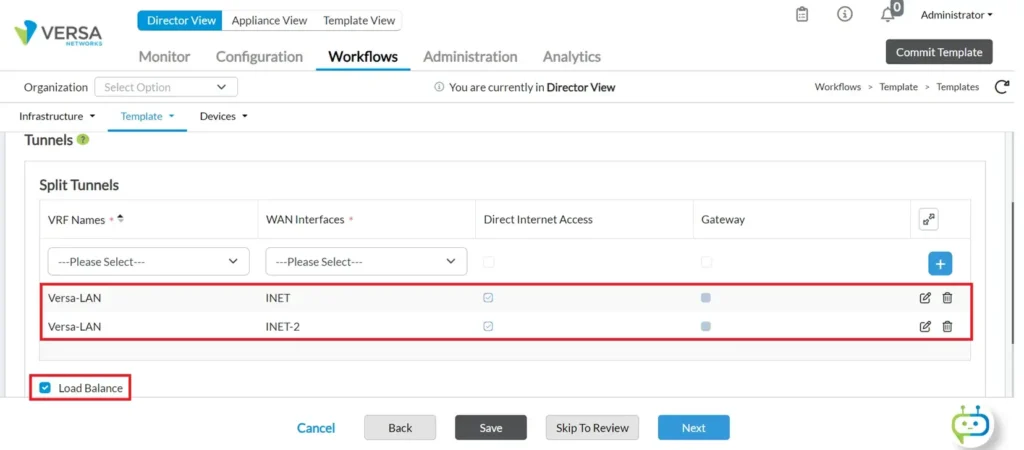Edit the Versa-LAN INET row

[x=925, y=298]
